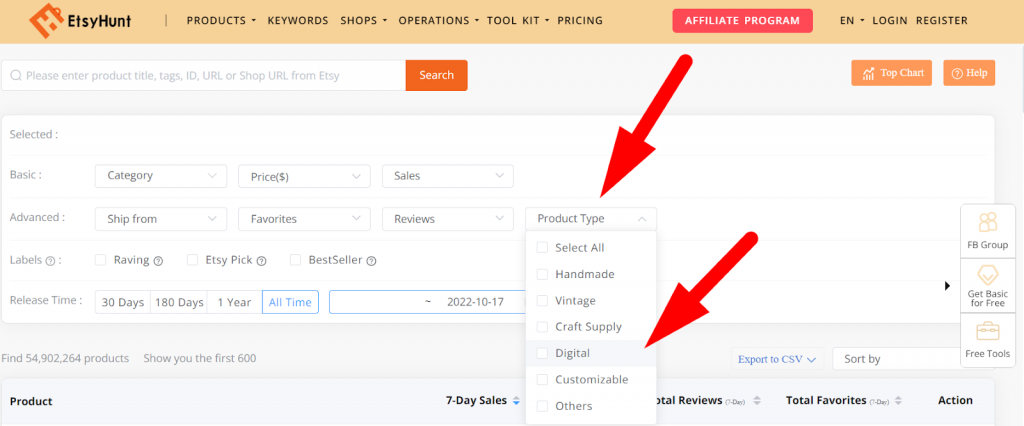1024x426 pixels.
Task: Click the orange Search button
Action: pos(436,75)
